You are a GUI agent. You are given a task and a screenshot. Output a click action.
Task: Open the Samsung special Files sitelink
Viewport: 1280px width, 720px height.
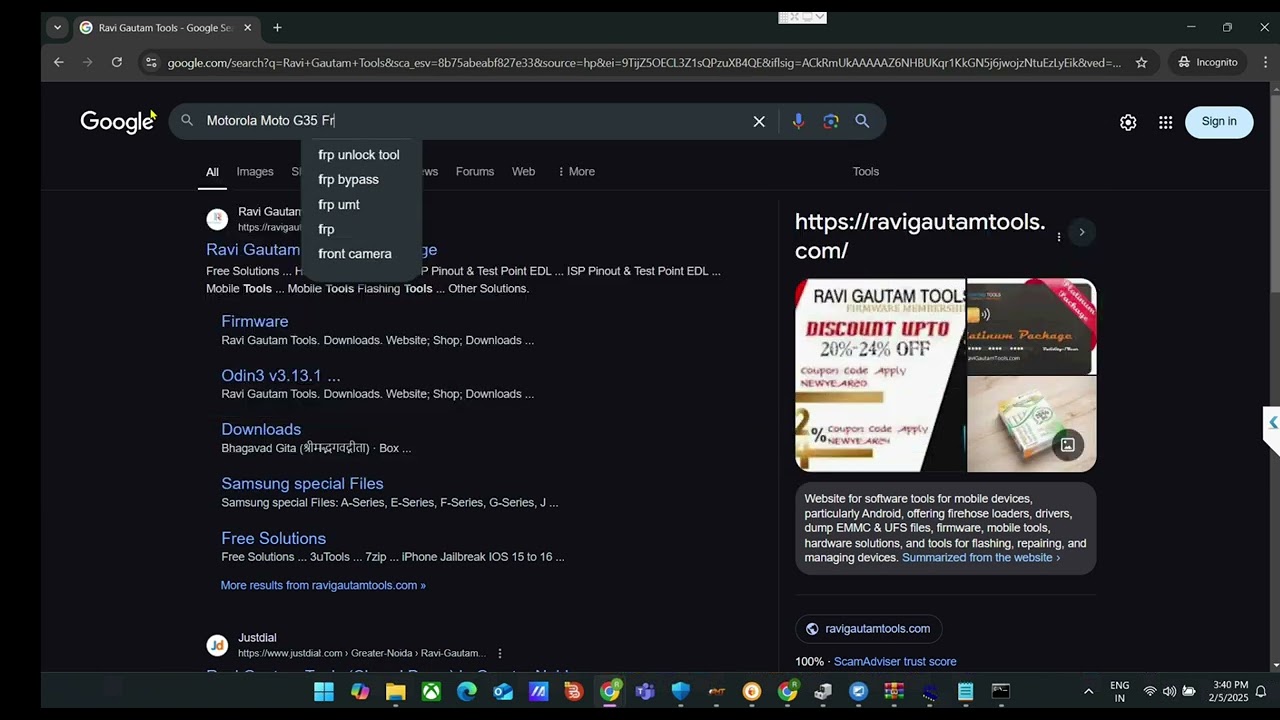tap(302, 484)
